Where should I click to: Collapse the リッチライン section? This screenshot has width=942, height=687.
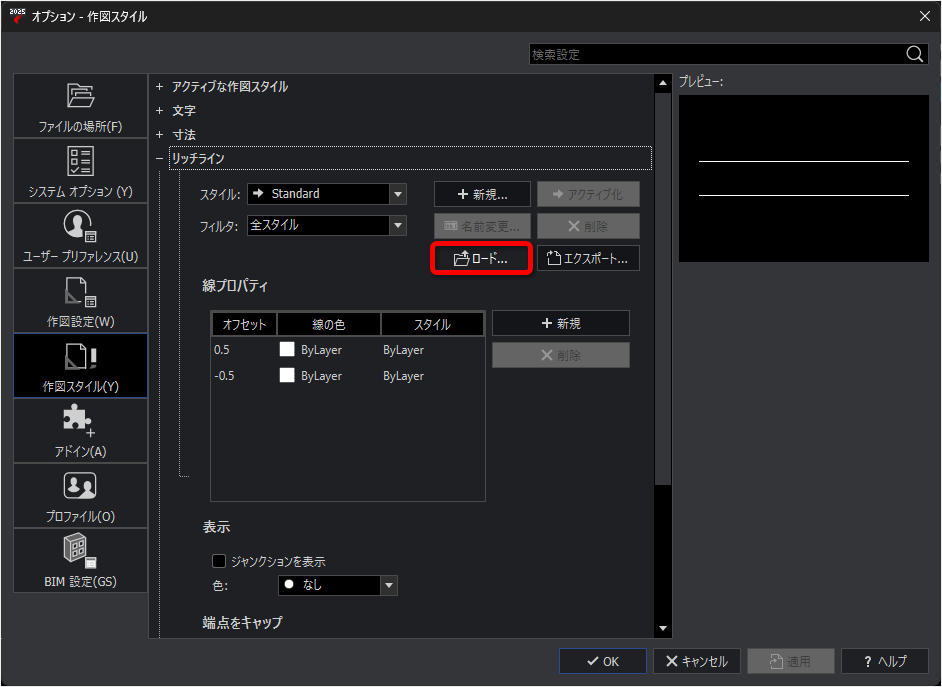[159, 159]
